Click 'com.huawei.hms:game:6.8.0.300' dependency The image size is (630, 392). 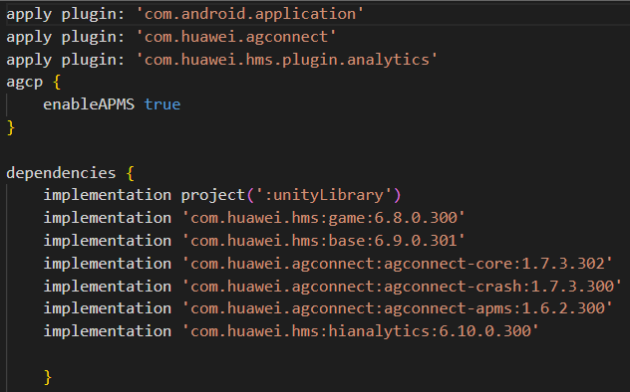click(323, 218)
